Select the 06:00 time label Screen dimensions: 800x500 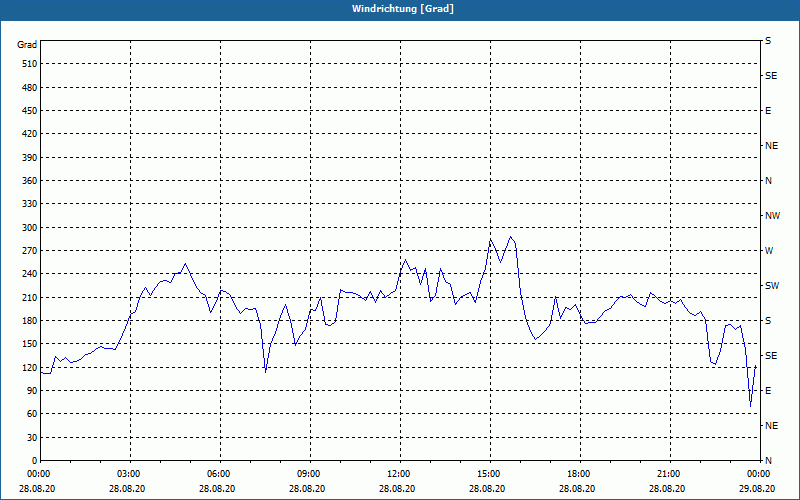pos(220,474)
